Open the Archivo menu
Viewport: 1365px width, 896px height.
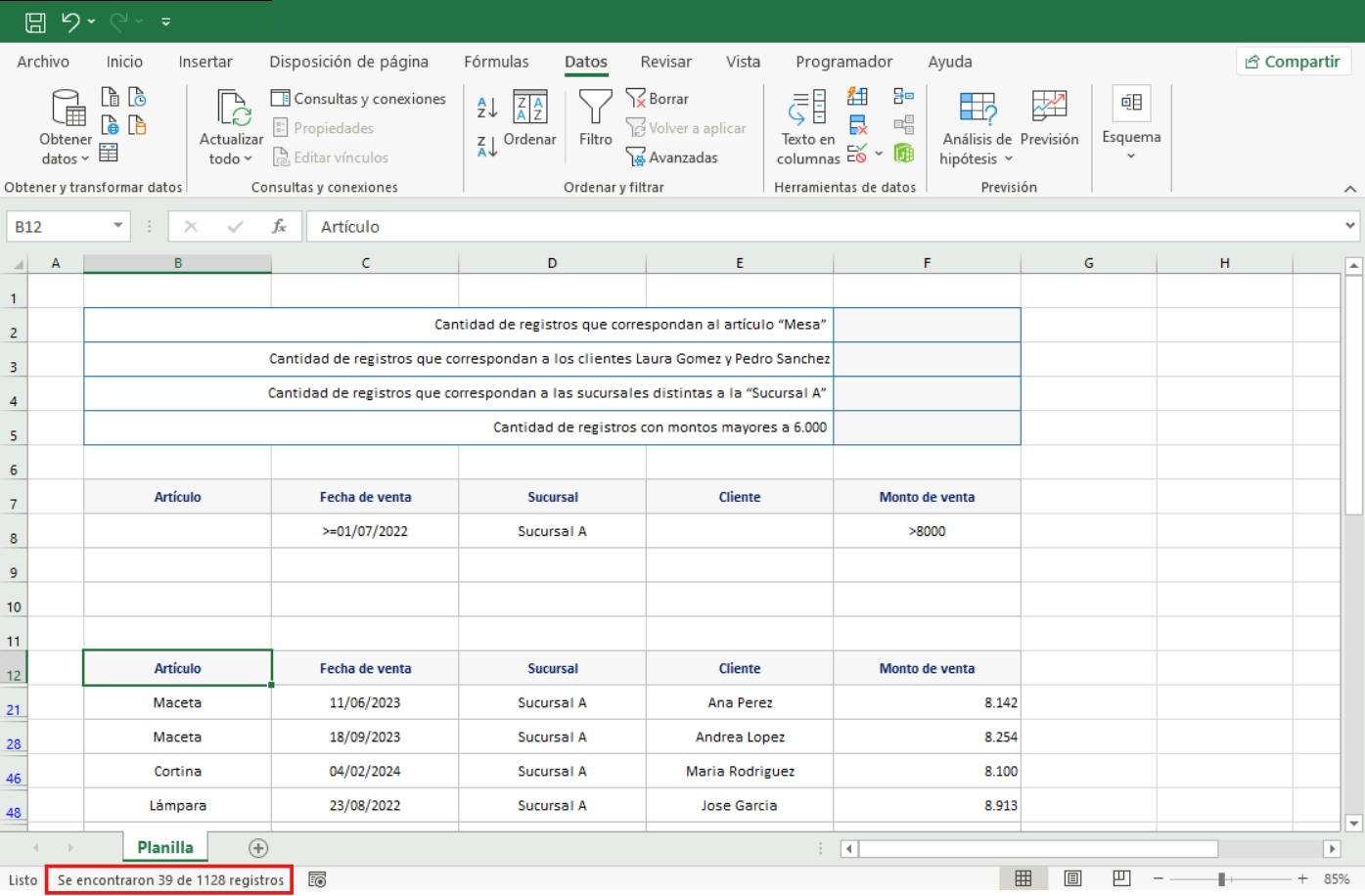[x=43, y=62]
